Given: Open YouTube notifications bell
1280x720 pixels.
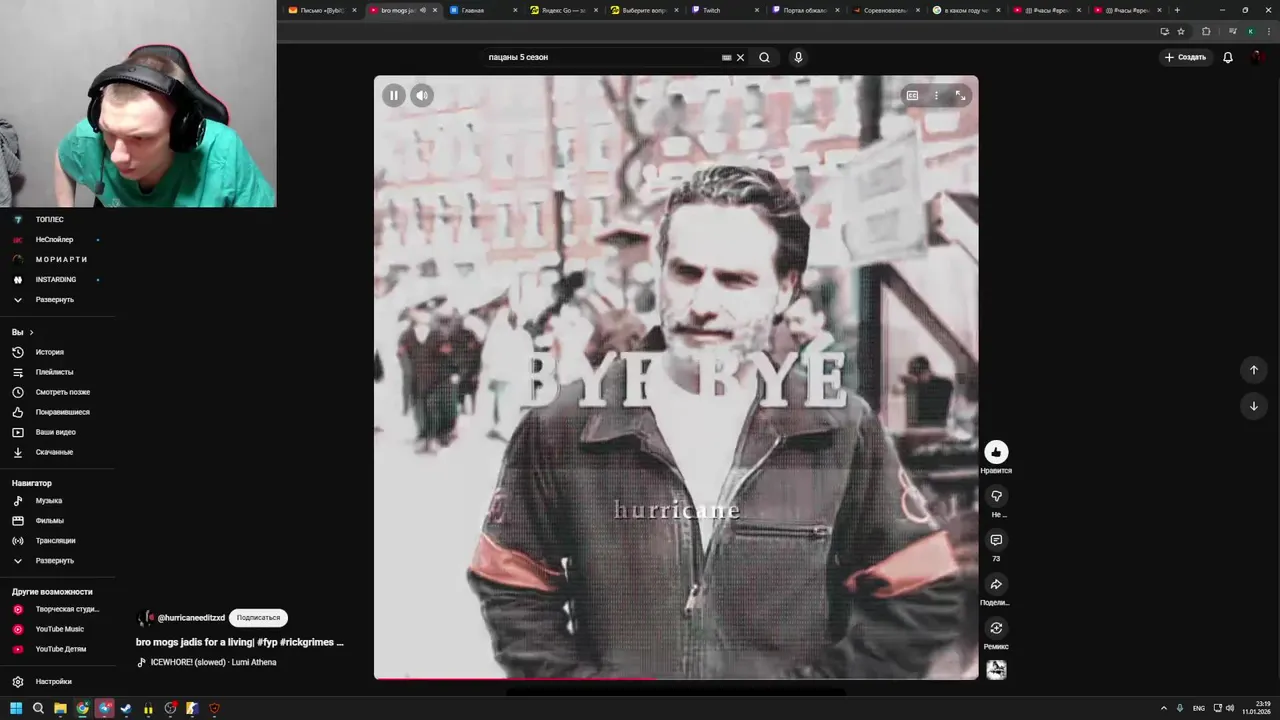Looking at the screenshot, I should point(1228,57).
